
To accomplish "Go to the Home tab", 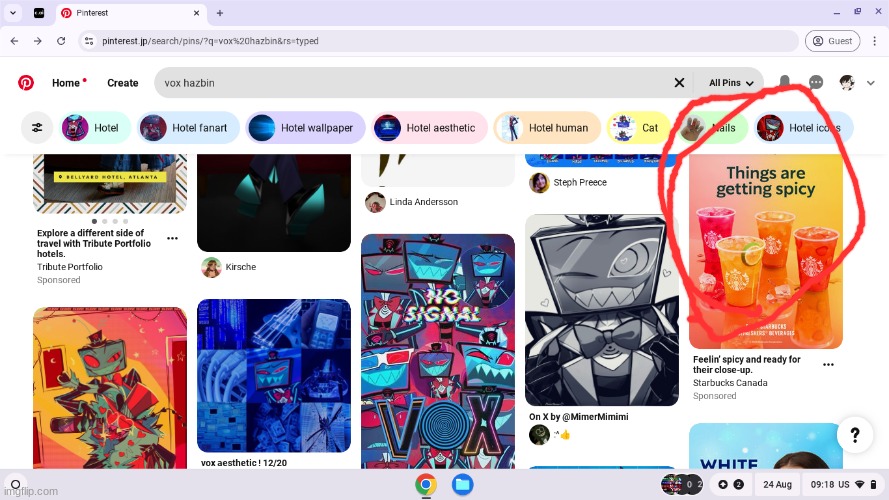I will tap(66, 83).
